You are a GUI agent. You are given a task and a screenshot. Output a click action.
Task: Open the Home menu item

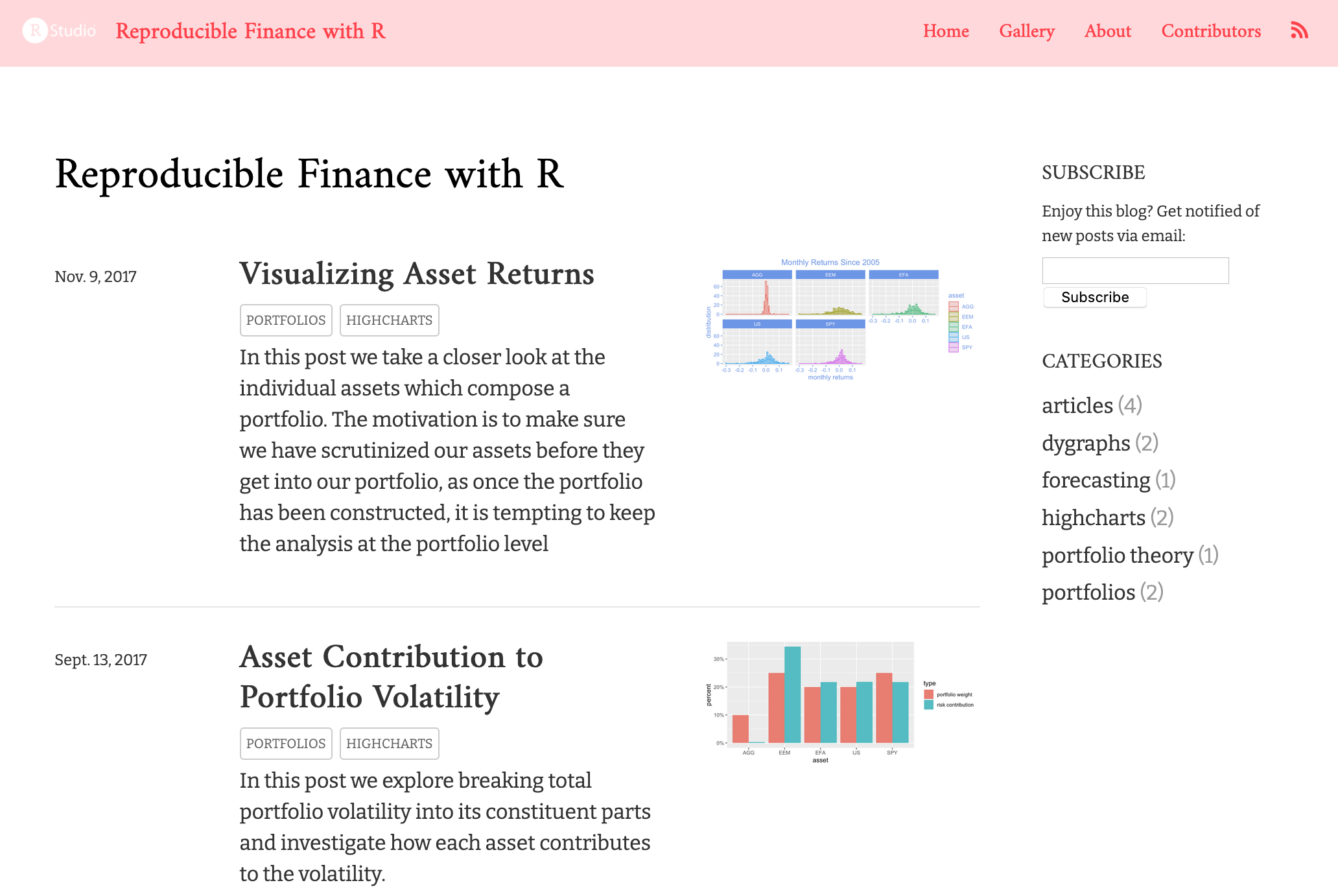coord(946,31)
